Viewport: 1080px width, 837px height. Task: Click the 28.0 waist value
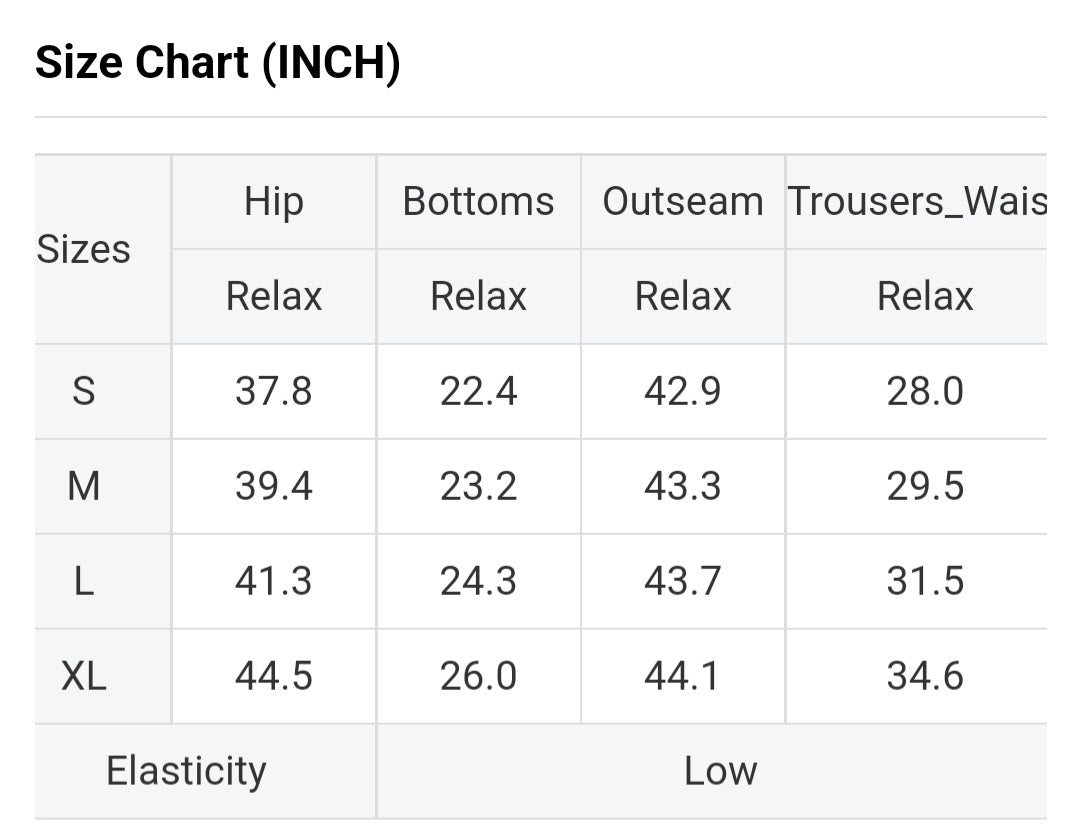[925, 391]
